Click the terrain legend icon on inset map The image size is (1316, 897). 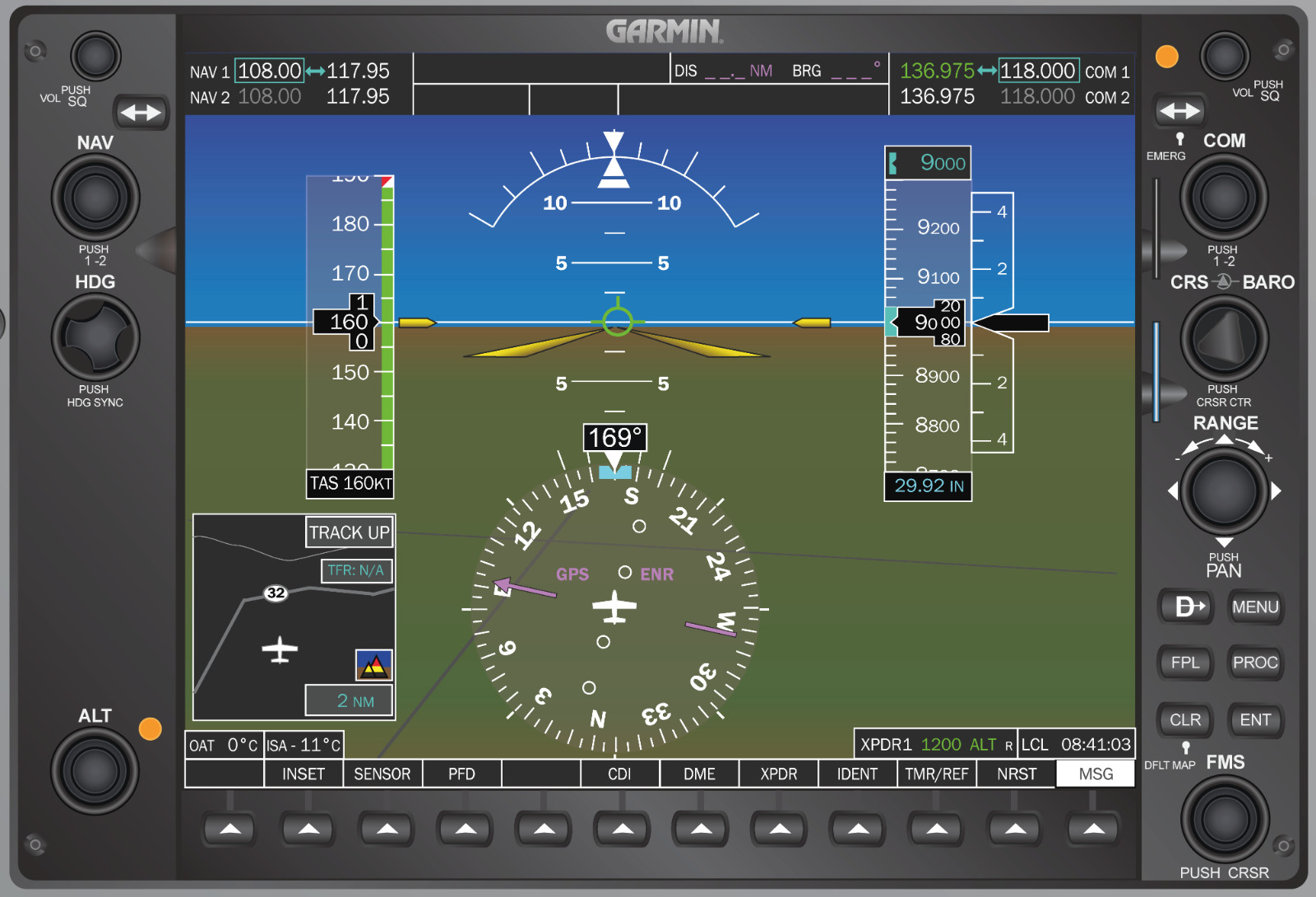coord(374,665)
